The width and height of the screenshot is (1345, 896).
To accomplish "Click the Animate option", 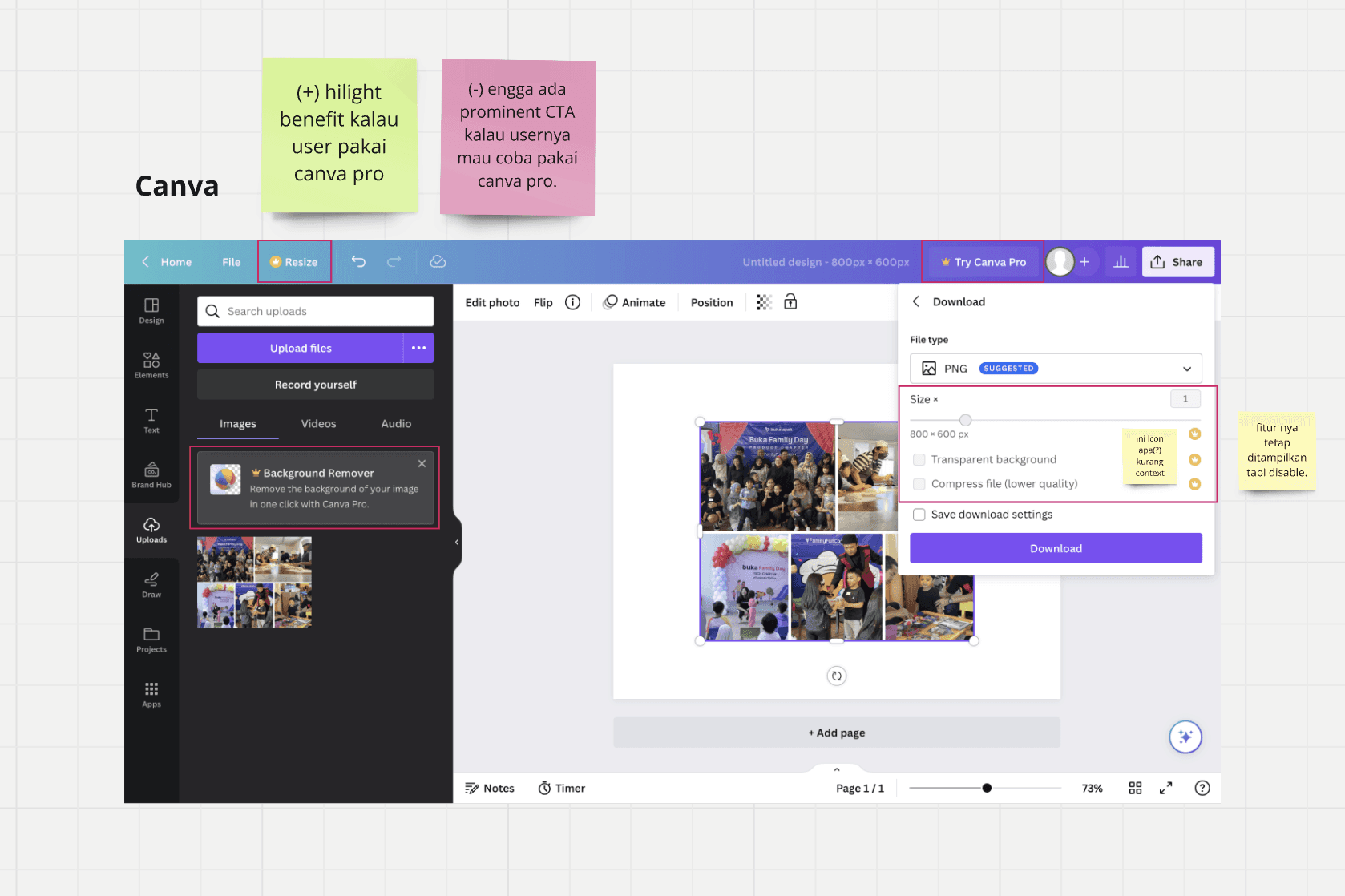I will [635, 302].
